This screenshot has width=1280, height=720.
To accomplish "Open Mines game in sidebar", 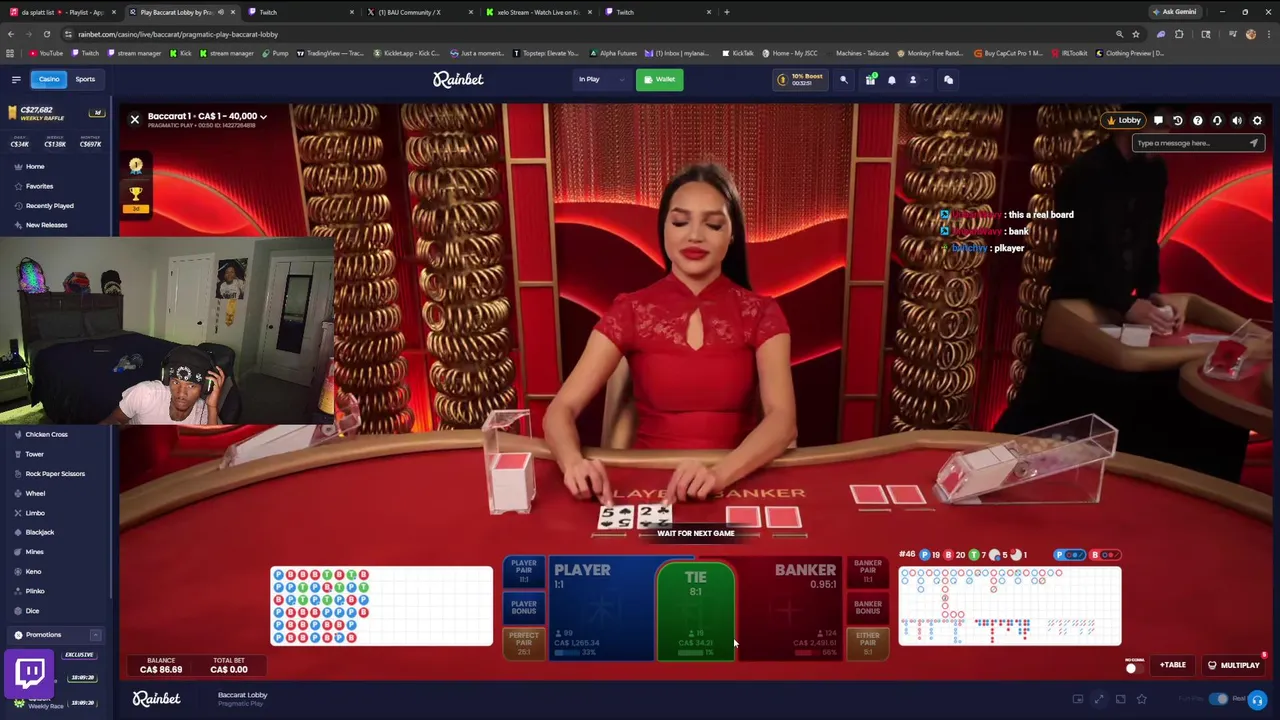I will pyautogui.click(x=34, y=552).
